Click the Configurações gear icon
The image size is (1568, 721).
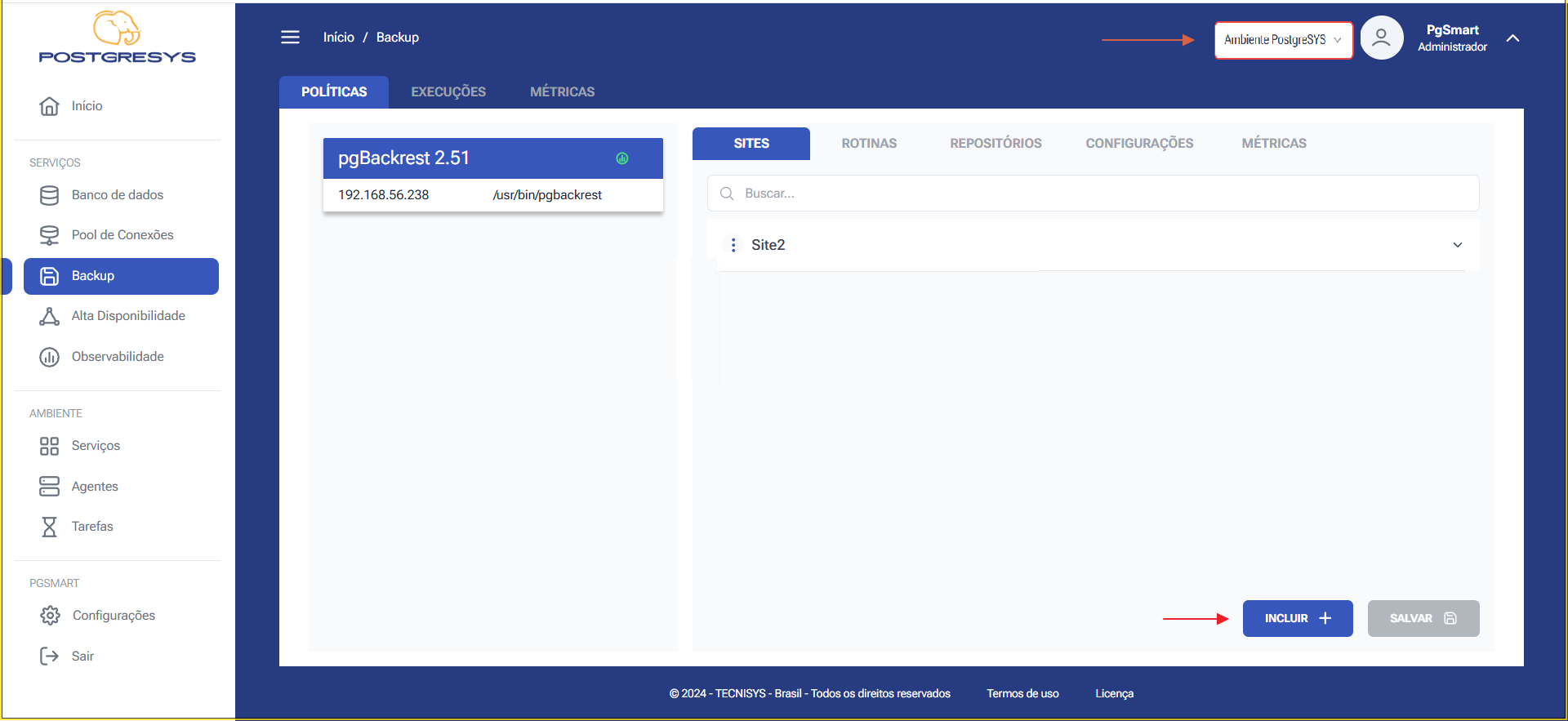click(50, 616)
